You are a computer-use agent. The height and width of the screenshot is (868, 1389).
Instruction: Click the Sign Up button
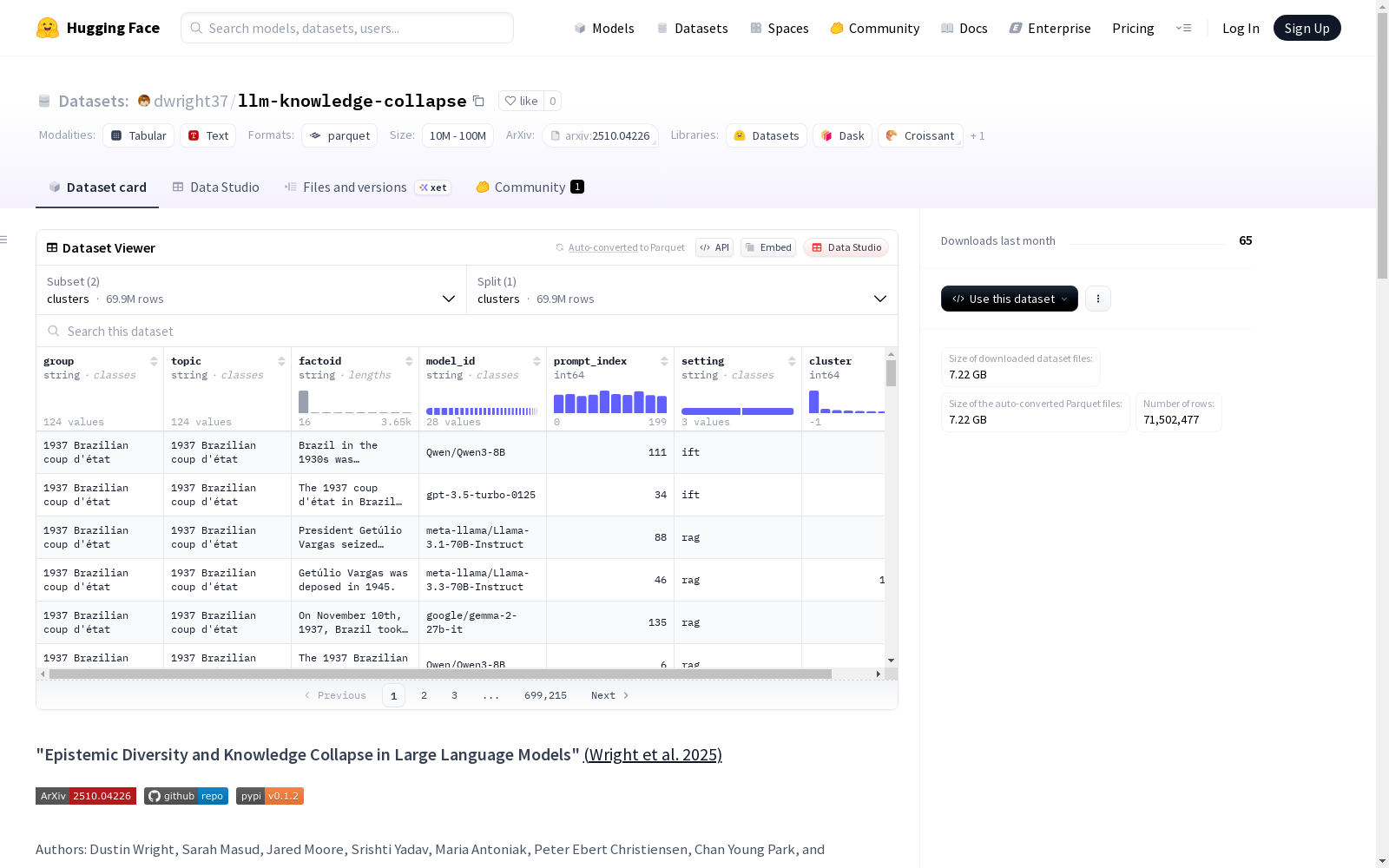(x=1307, y=28)
